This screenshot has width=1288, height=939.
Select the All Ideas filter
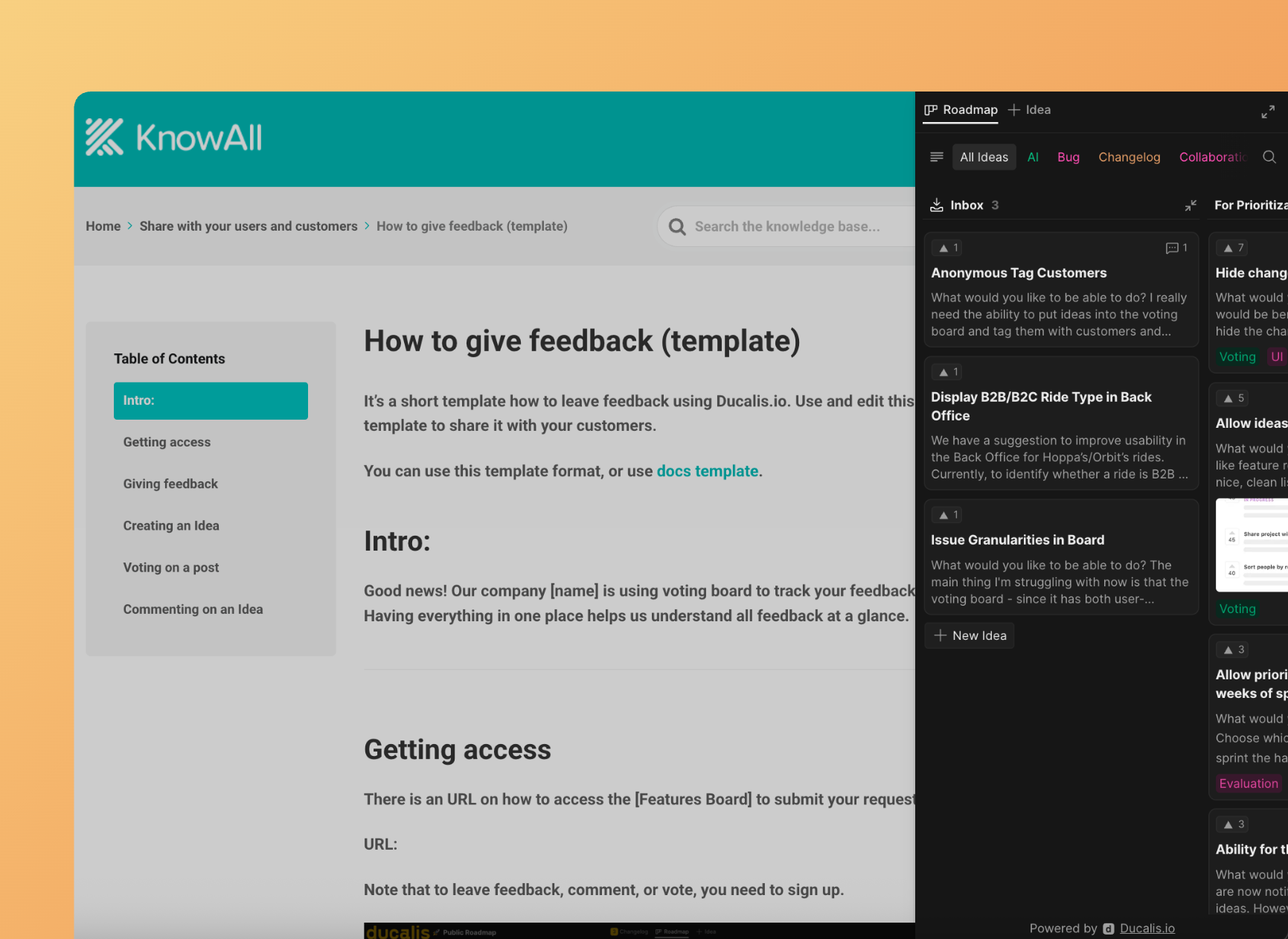984,157
